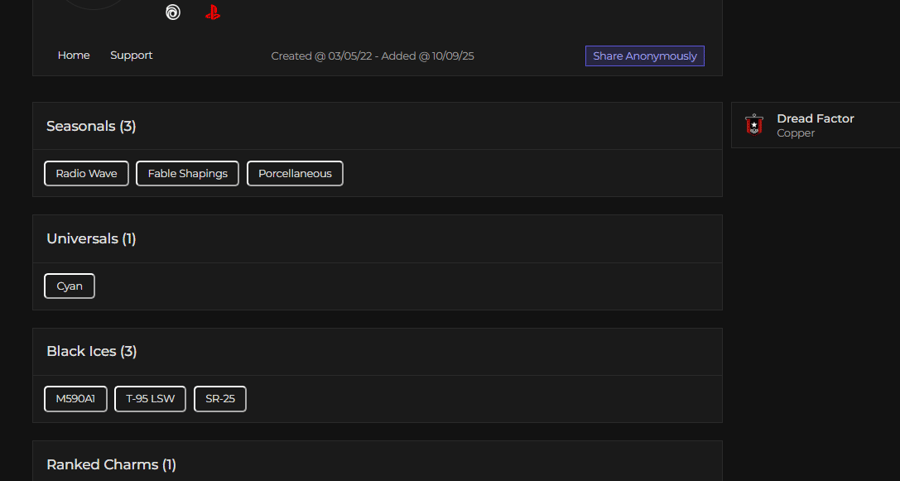900x481 pixels.
Task: Click the Ranked Charms (1) section header
Action: (x=111, y=464)
